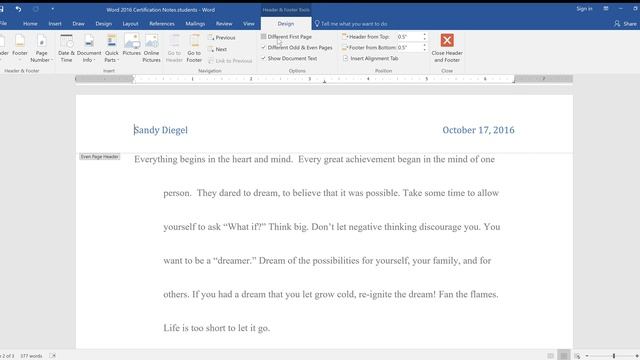
Task: Click Link to Previous
Action: [230, 61]
